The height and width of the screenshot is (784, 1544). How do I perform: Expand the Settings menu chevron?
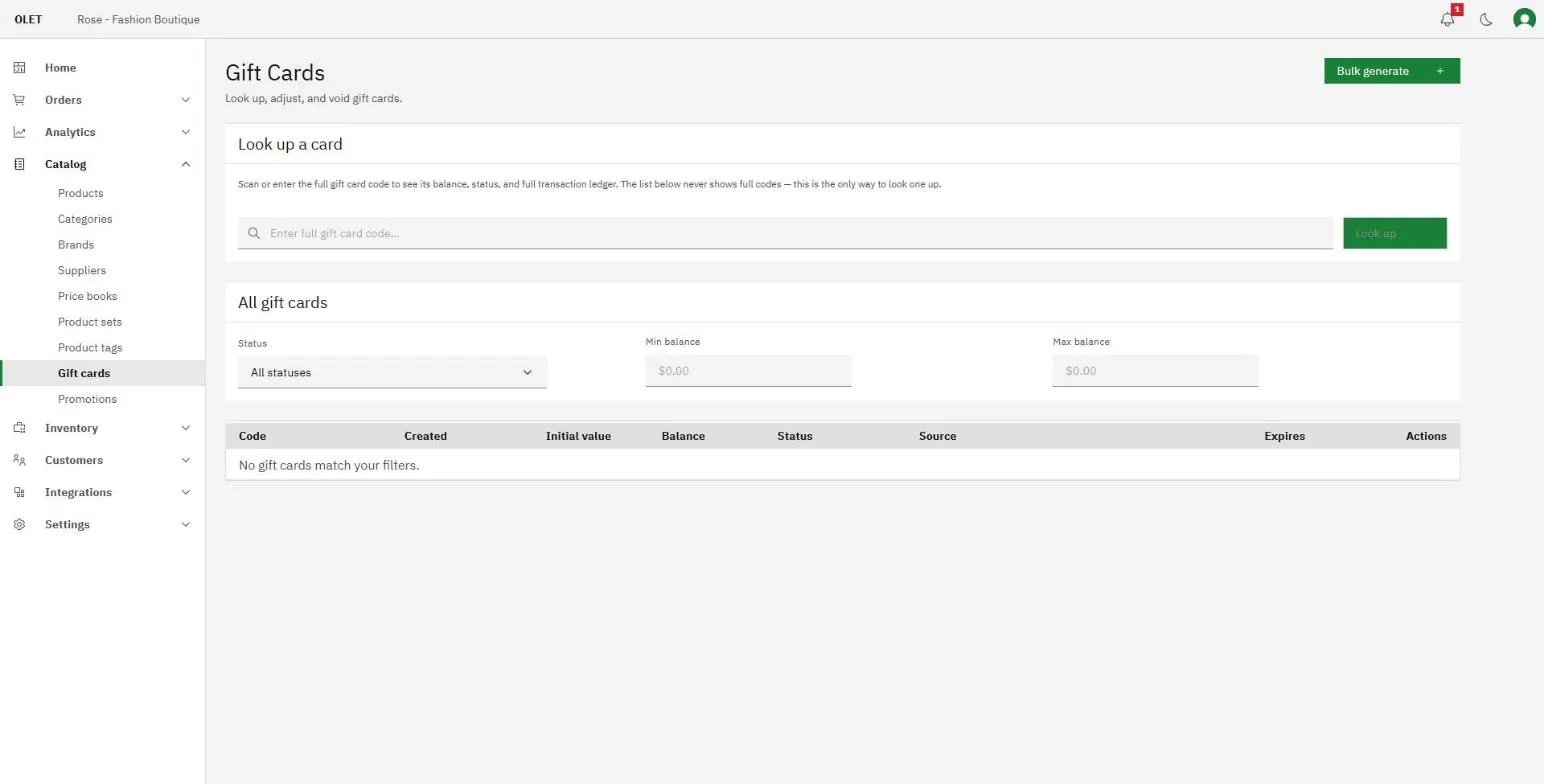click(x=185, y=524)
